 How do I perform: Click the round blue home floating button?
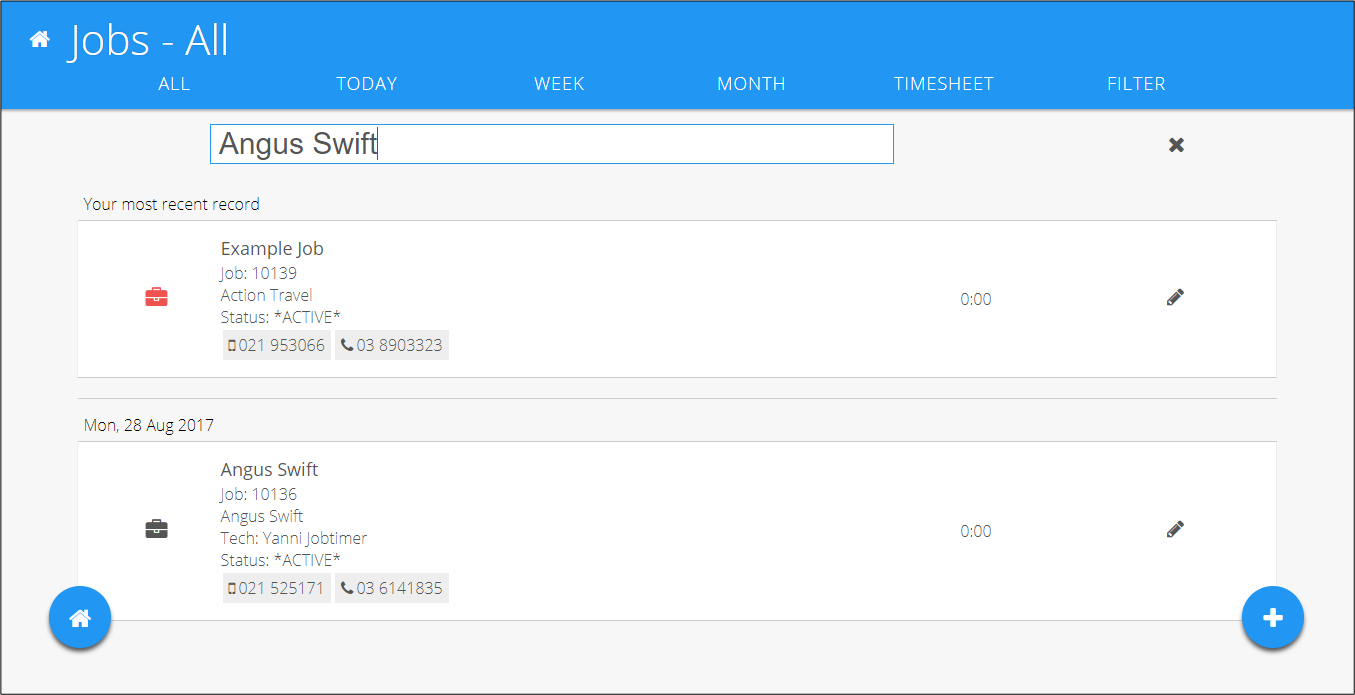(80, 618)
